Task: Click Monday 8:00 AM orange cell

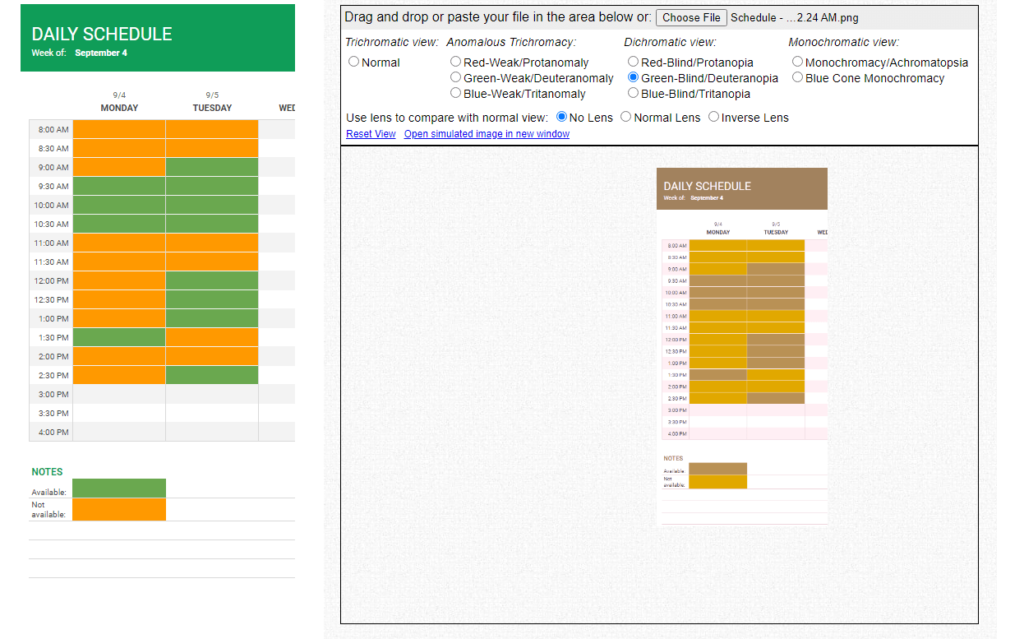Action: pyautogui.click(x=119, y=129)
